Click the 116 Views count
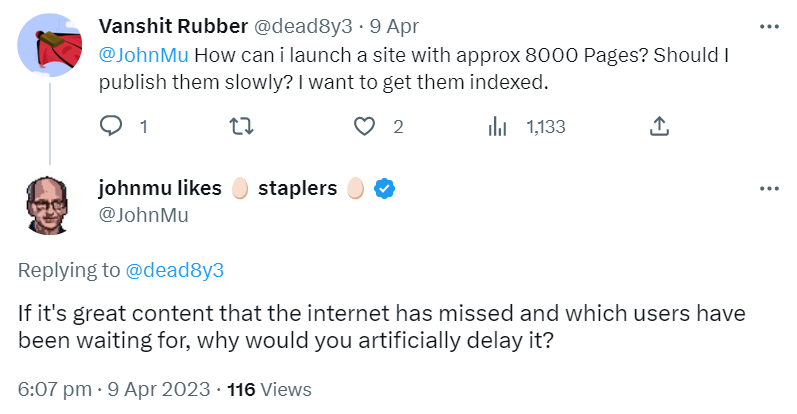The image size is (797, 414). pos(270,389)
